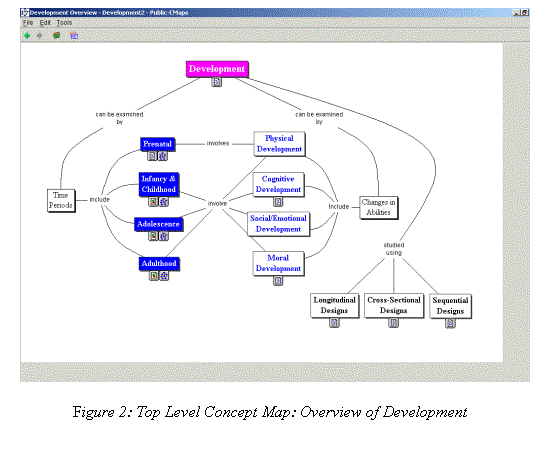Click the CmapTools window title bar icon

[x=25, y=13]
